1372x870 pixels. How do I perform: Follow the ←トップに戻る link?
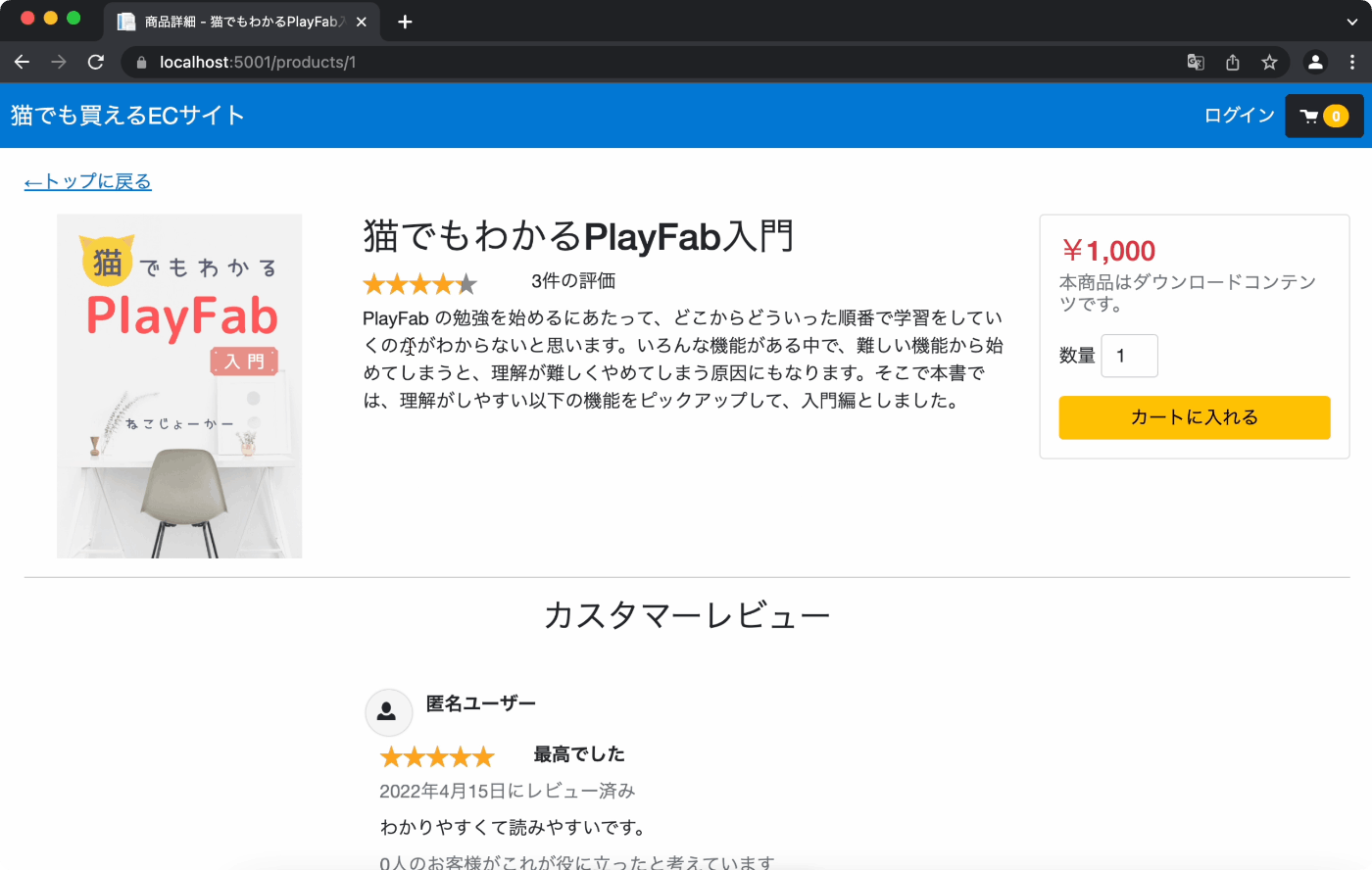click(88, 181)
